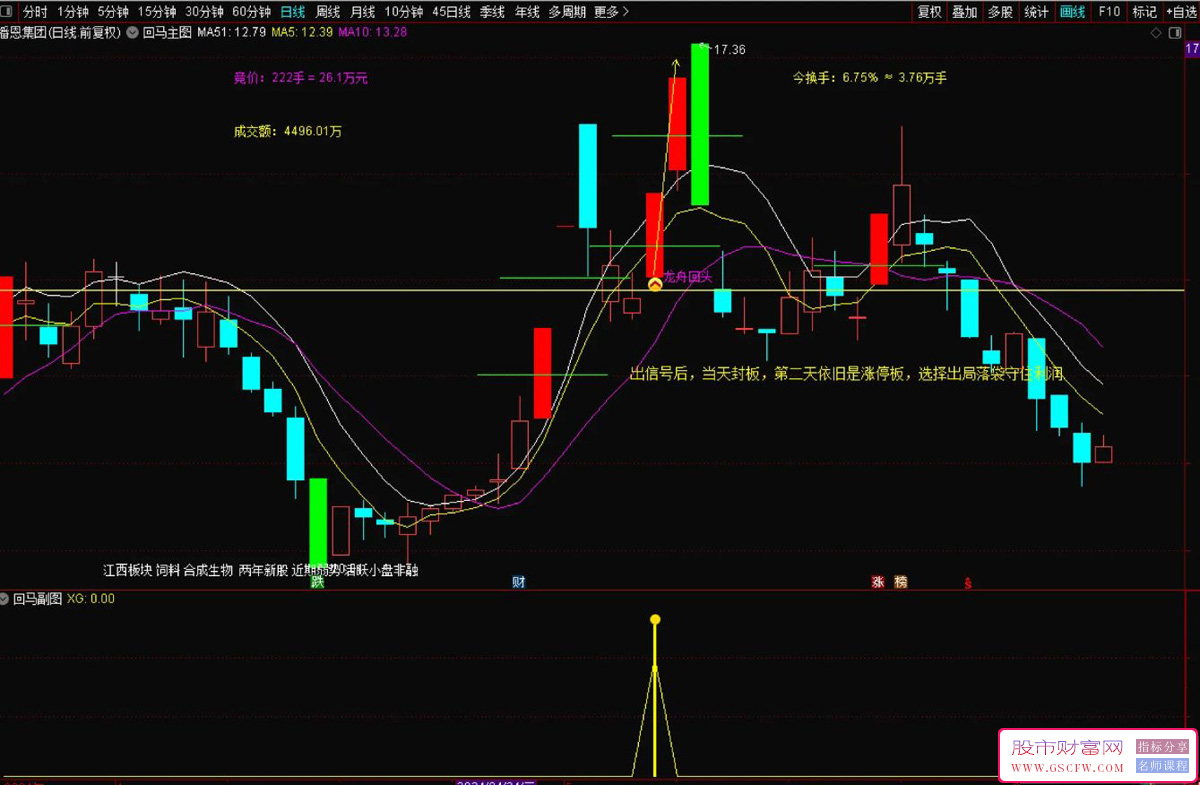Click the blue 财 marker icon
This screenshot has width=1200, height=785.
pyautogui.click(x=519, y=582)
